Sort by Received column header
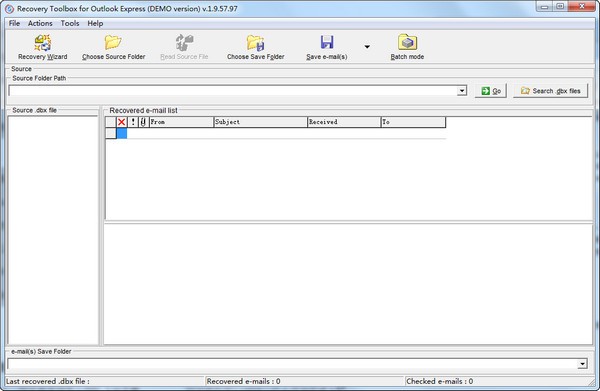Image resolution: width=600 pixels, height=391 pixels. tap(344, 122)
